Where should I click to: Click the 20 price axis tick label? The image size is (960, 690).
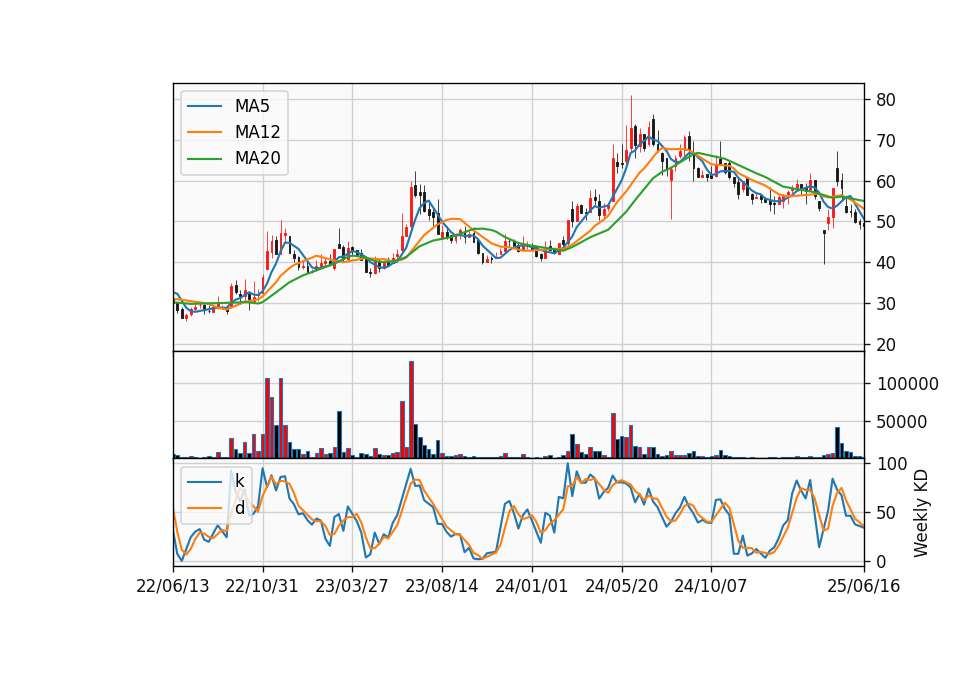pos(886,345)
